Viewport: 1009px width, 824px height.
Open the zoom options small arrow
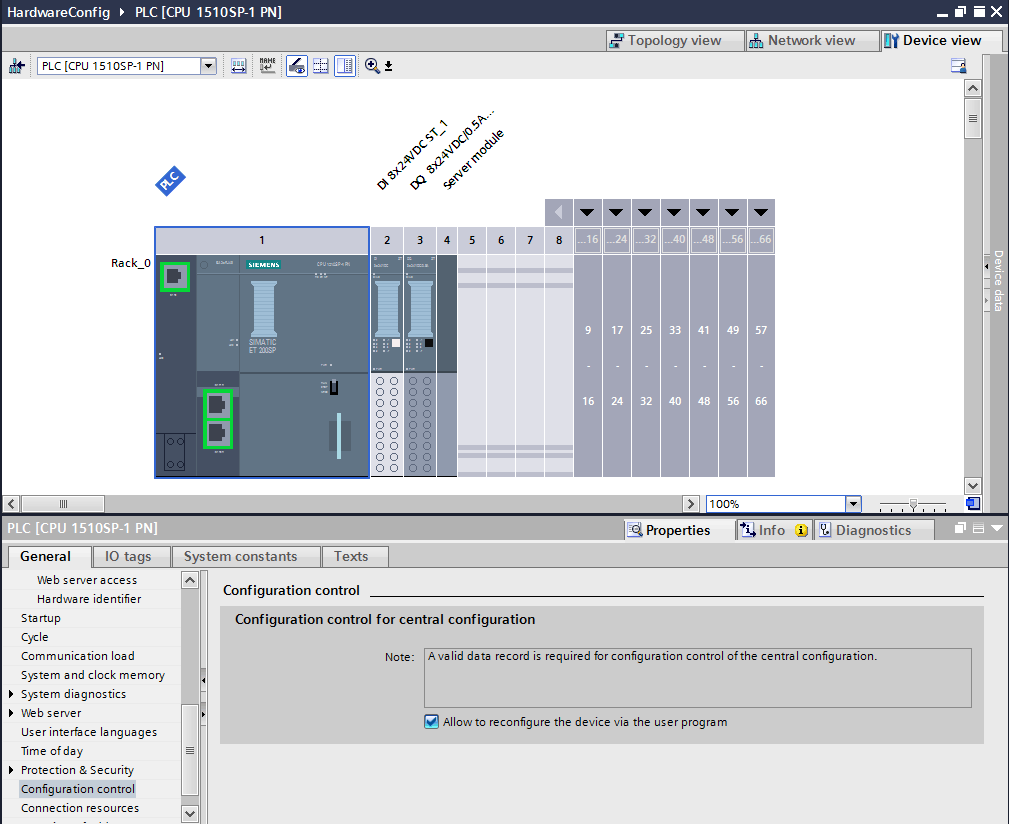(389, 66)
